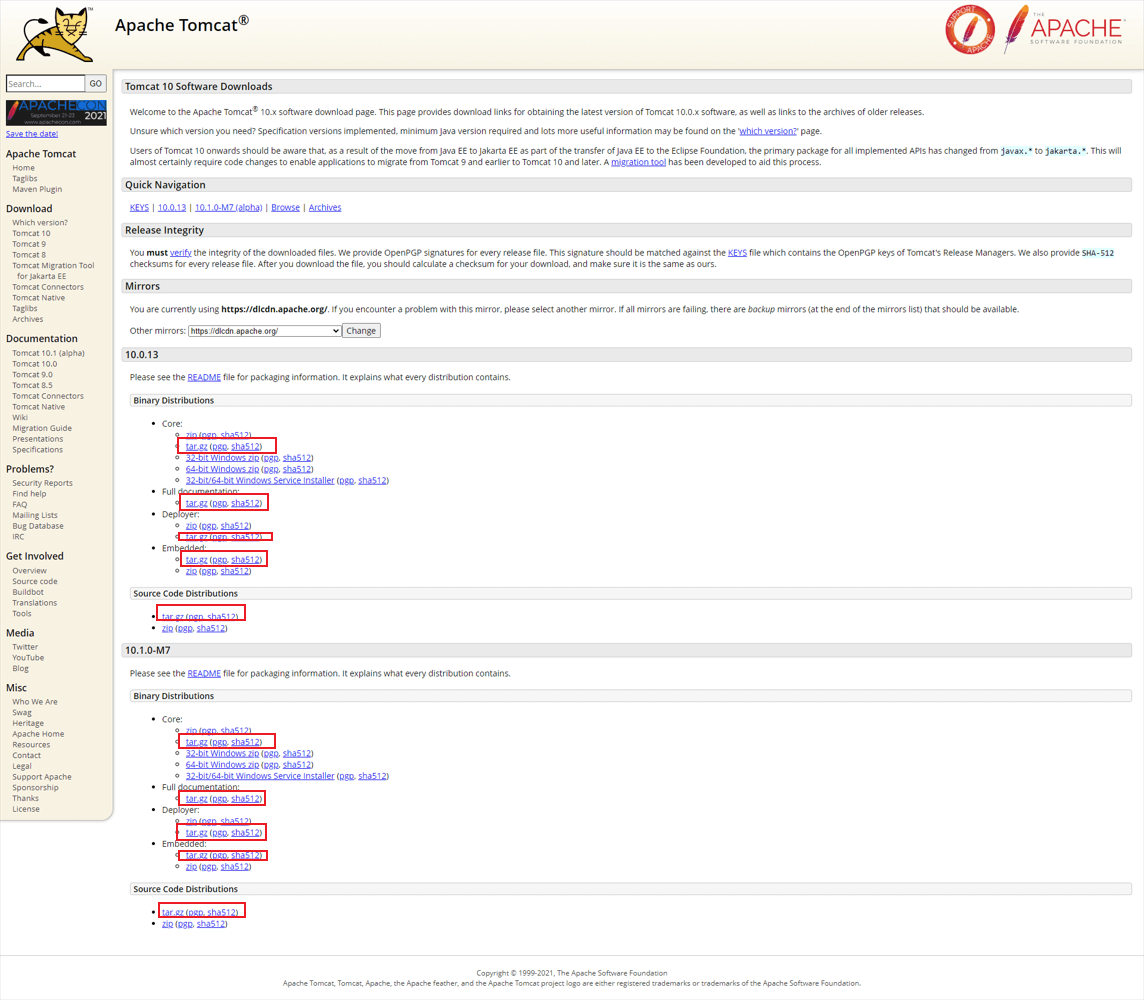
Task: Open Maven Plugin sidebar link
Action: [37, 189]
